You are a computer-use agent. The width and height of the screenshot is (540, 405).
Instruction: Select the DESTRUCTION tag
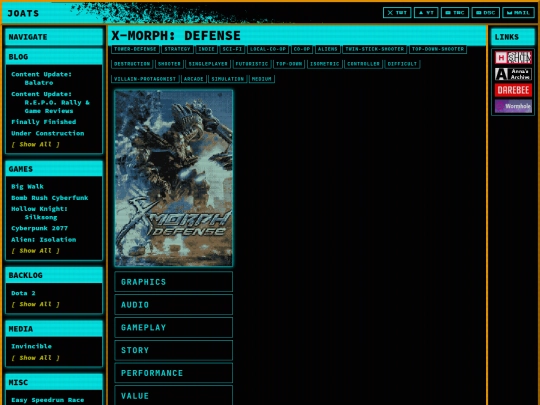tap(132, 64)
